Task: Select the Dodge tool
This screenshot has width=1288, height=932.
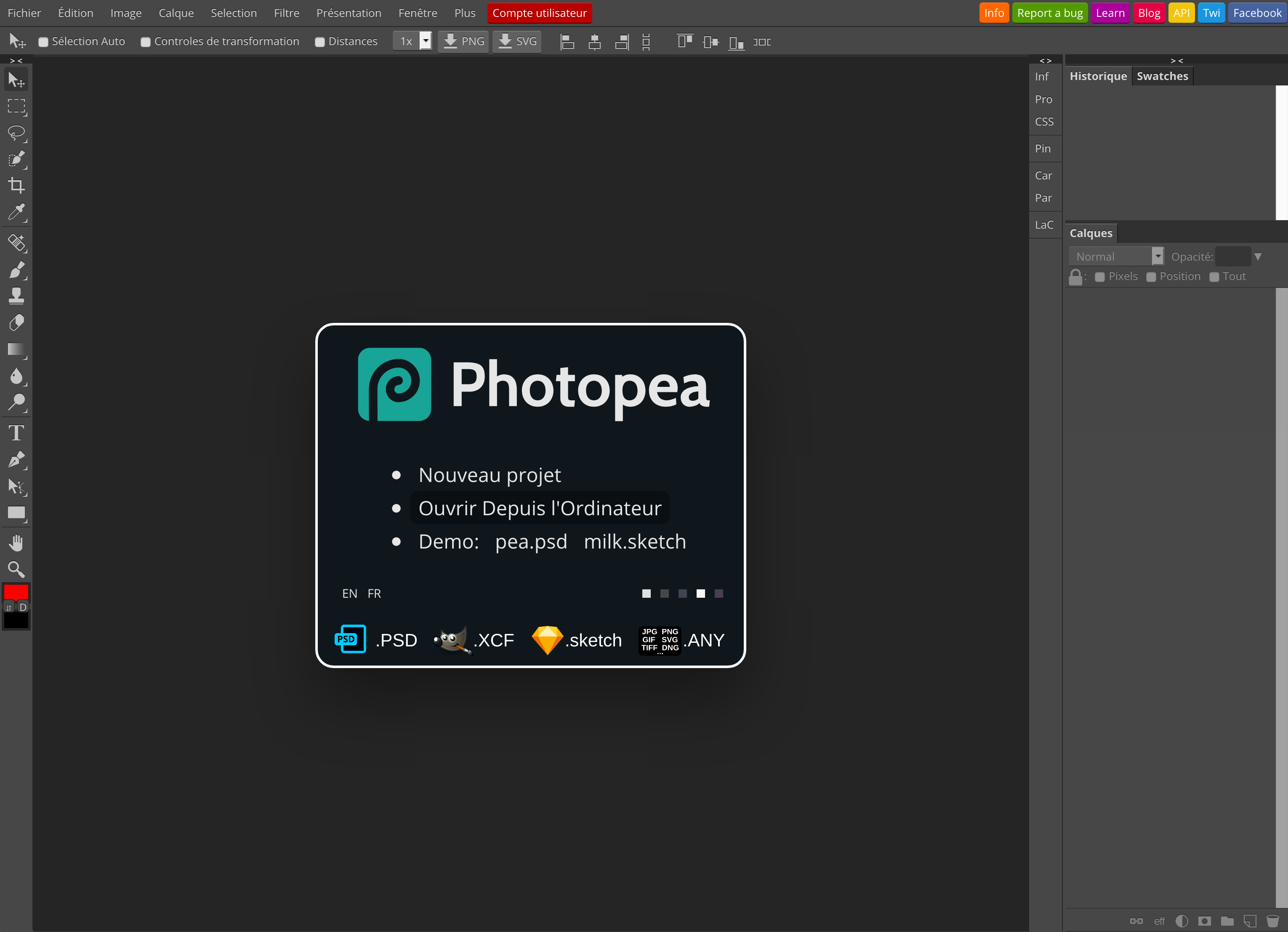Action: coord(16,402)
